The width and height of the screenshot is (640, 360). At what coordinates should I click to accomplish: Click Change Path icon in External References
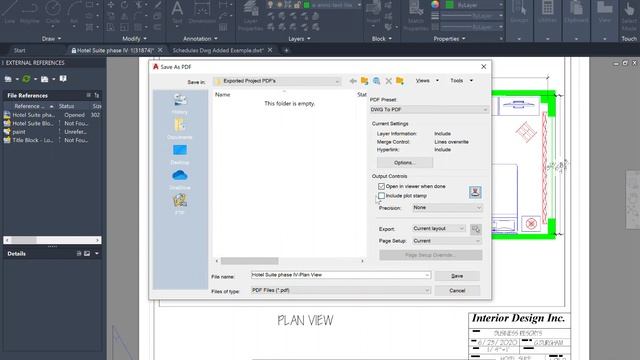[44, 79]
